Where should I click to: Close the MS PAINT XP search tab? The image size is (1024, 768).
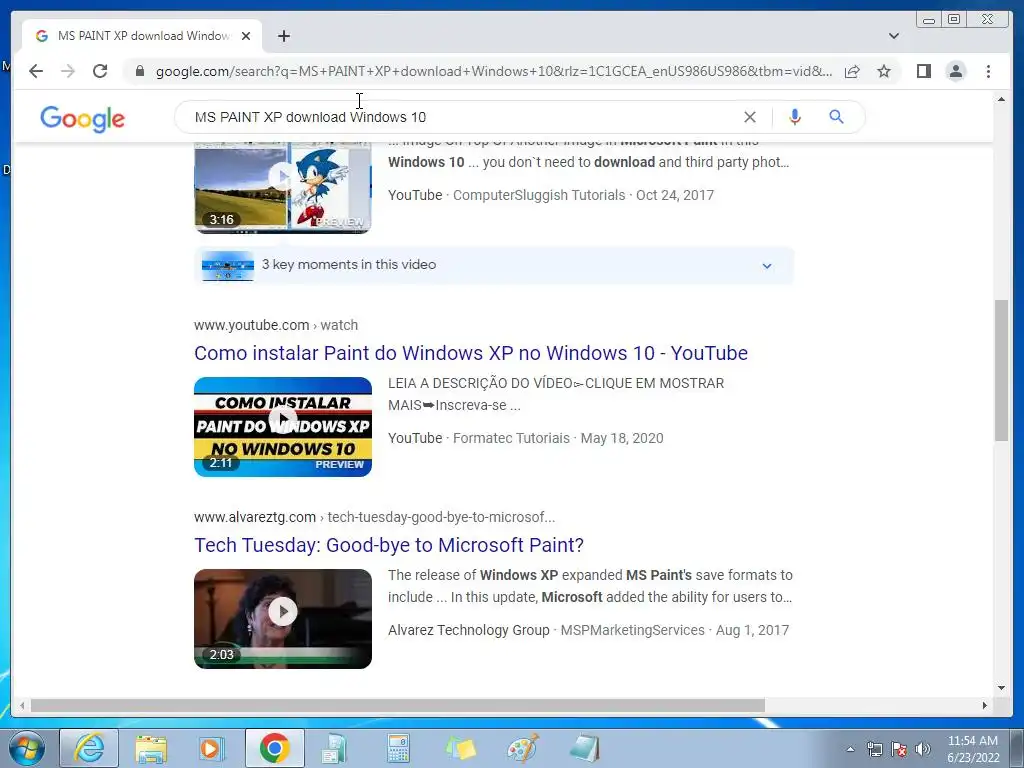(246, 36)
